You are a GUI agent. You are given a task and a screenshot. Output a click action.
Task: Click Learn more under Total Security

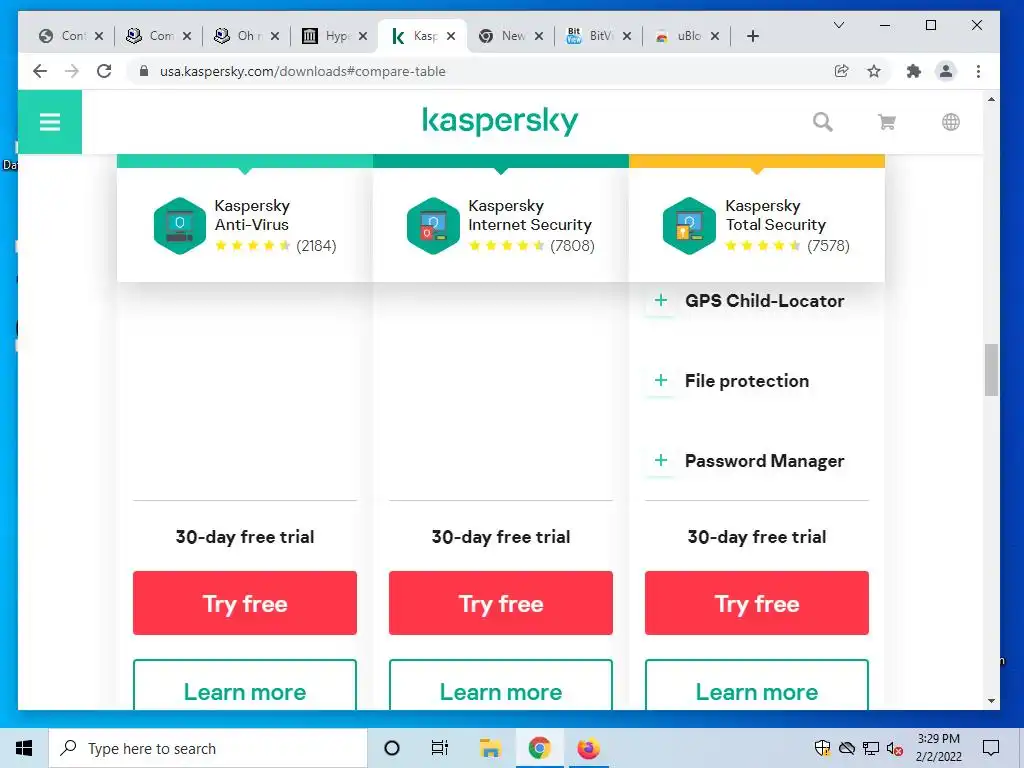coord(757,685)
